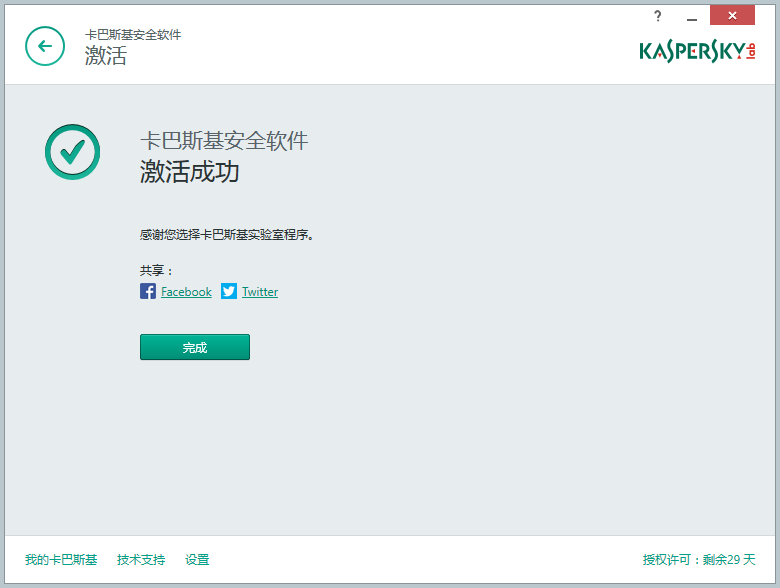This screenshot has width=780, height=588.
Task: Click the Facebook logo icon
Action: pyautogui.click(x=148, y=291)
